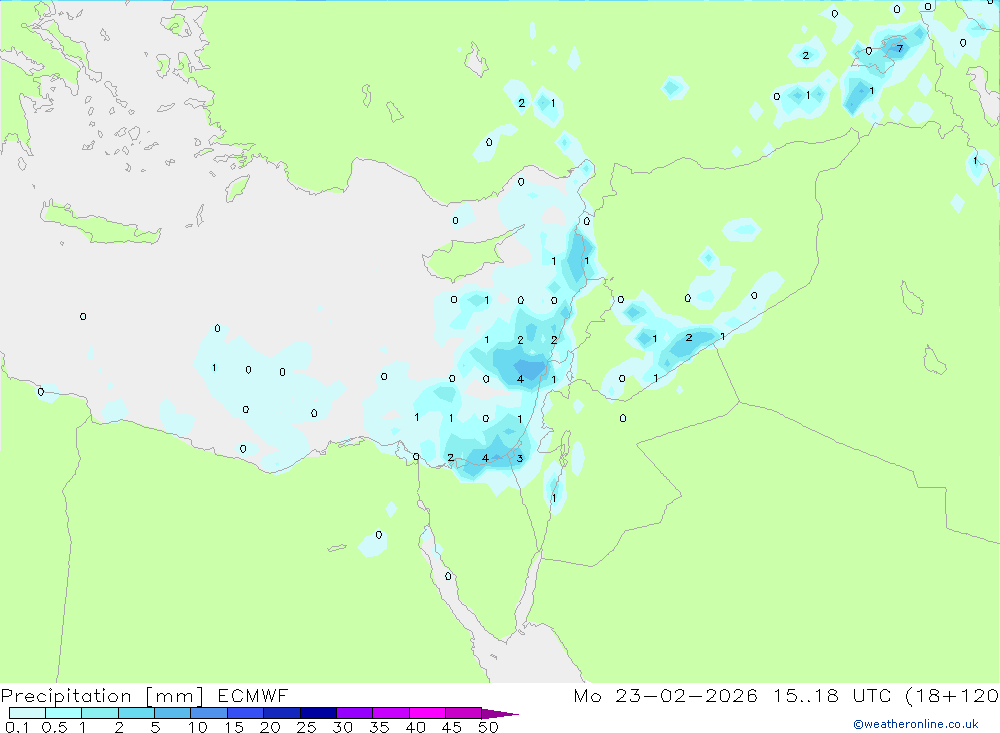Click the legend label '10'
This screenshot has width=1000, height=733.
[x=198, y=727]
